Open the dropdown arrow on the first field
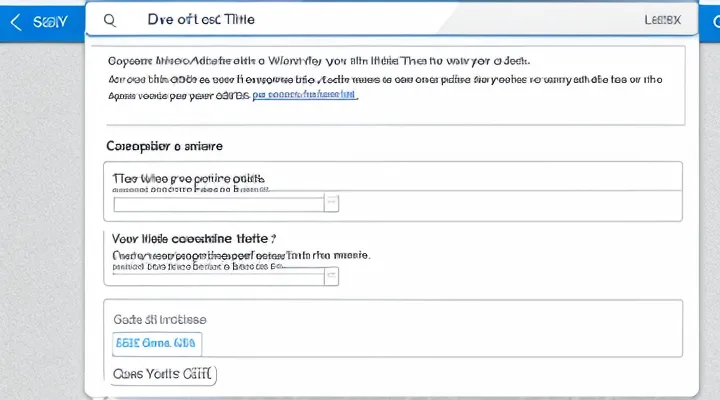Screen dimensions: 720x400 [x=332, y=204]
